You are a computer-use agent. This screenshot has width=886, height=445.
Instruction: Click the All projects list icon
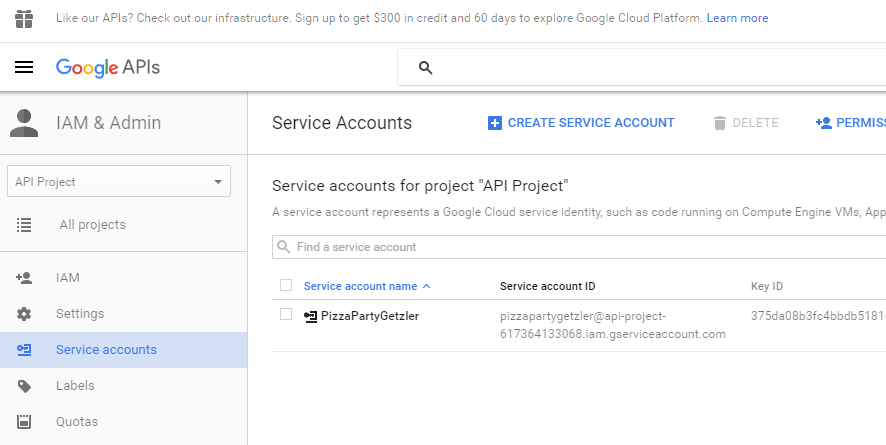click(24, 225)
